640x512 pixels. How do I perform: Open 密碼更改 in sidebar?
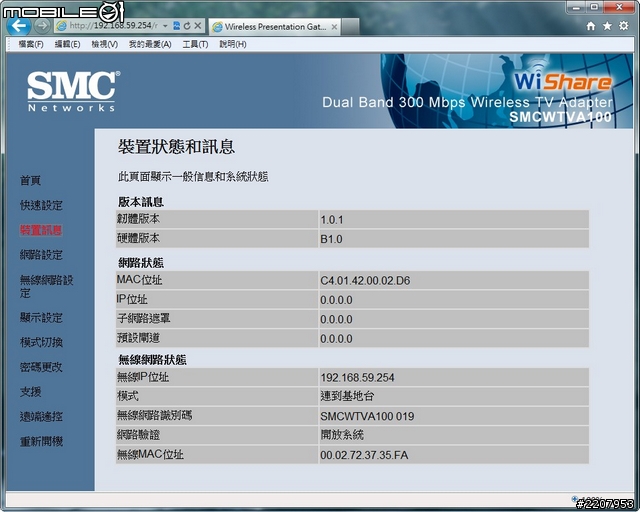click(41, 367)
